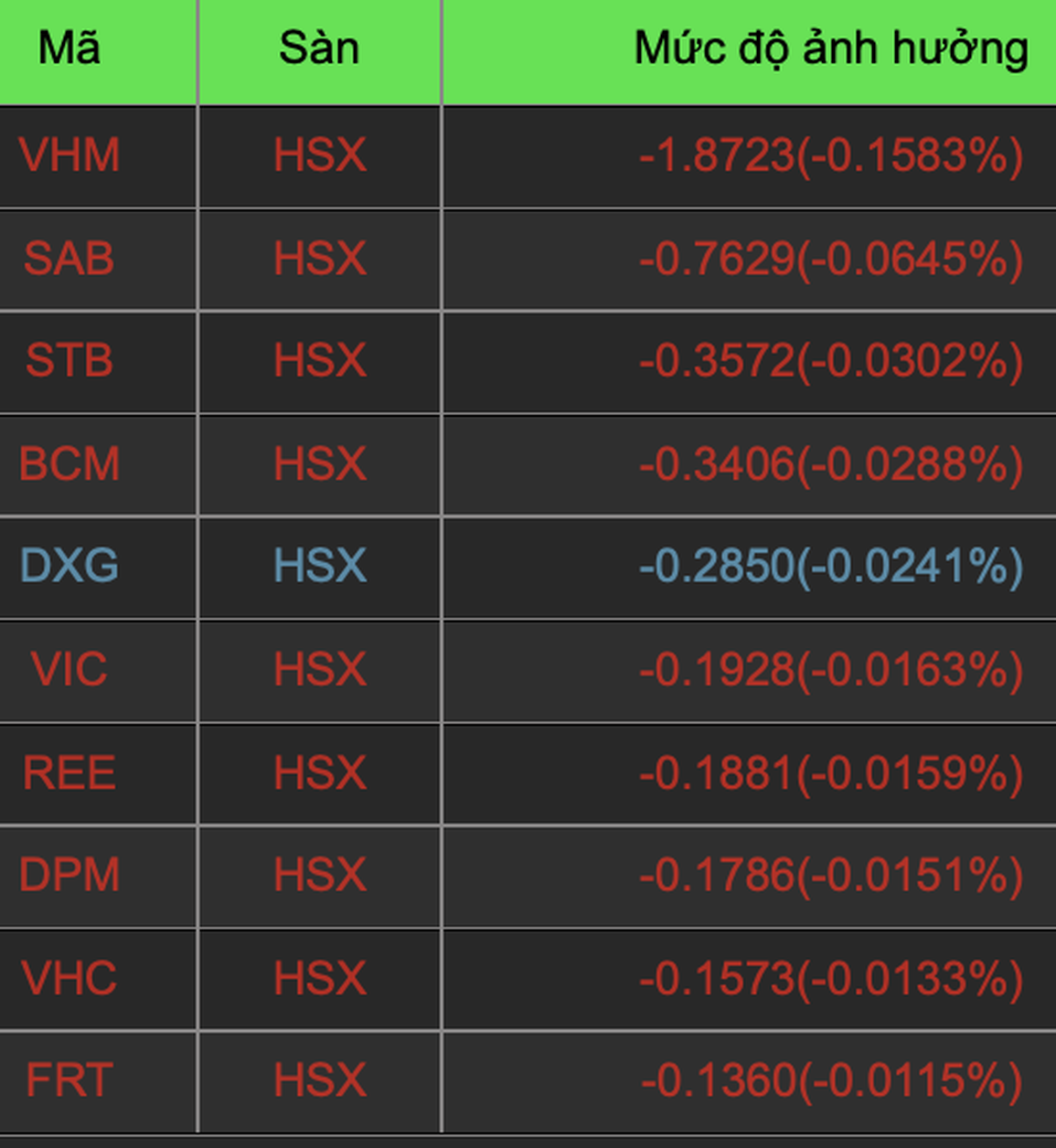
Task: Click the FRT stock symbol
Action: [x=69, y=1080]
